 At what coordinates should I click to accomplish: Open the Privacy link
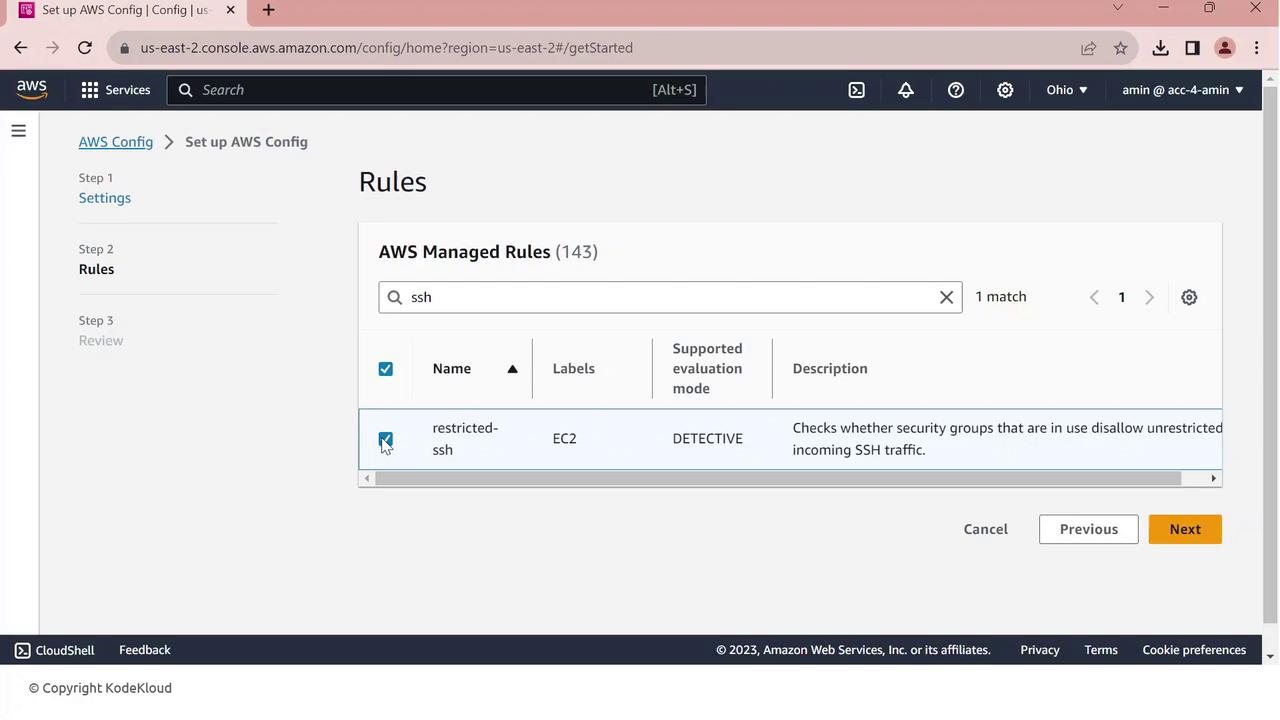pos(1040,650)
